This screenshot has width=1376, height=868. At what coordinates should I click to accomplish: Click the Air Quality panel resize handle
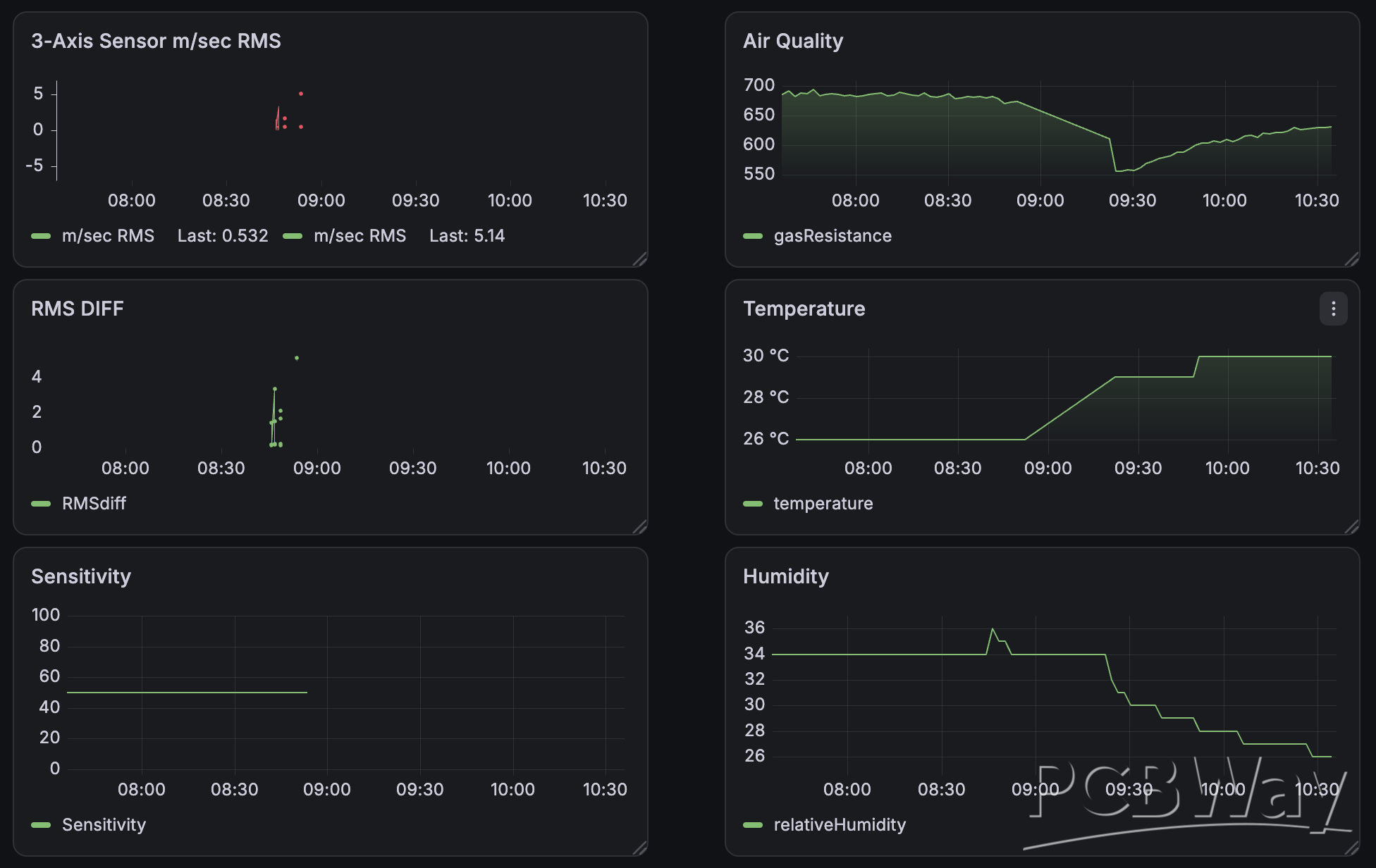click(1351, 259)
